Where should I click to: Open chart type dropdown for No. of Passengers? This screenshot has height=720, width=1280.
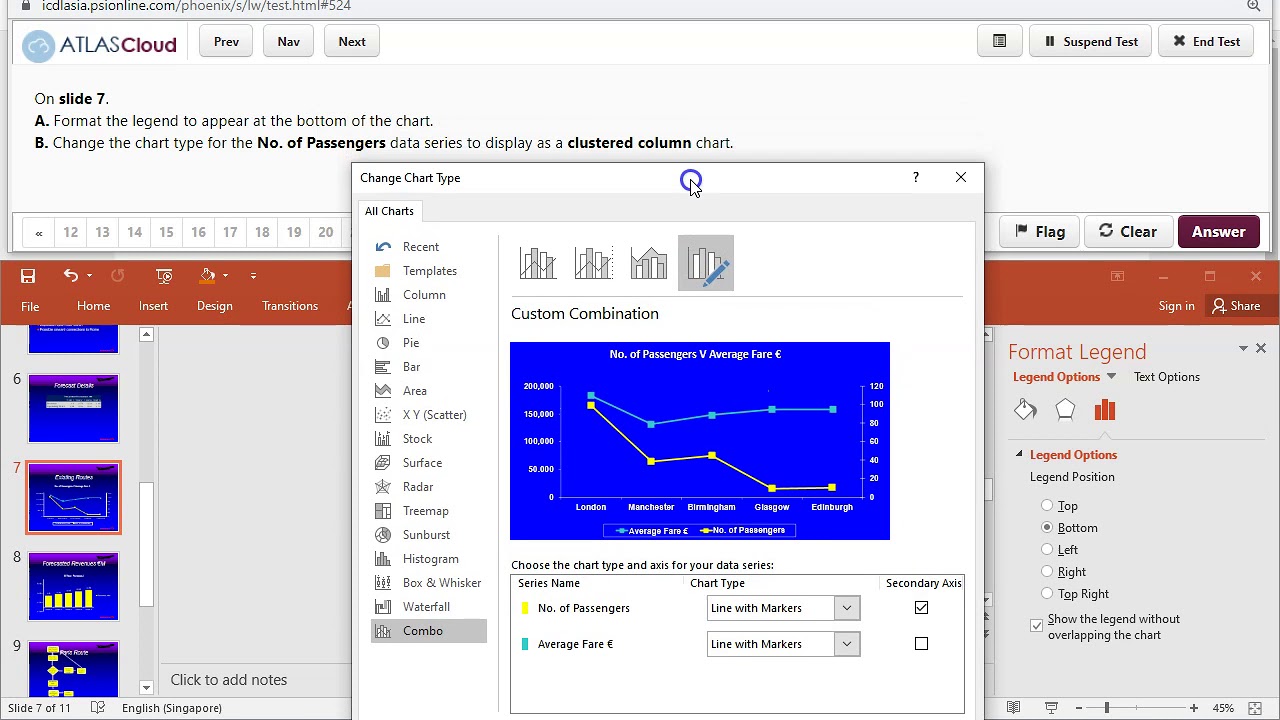click(846, 608)
